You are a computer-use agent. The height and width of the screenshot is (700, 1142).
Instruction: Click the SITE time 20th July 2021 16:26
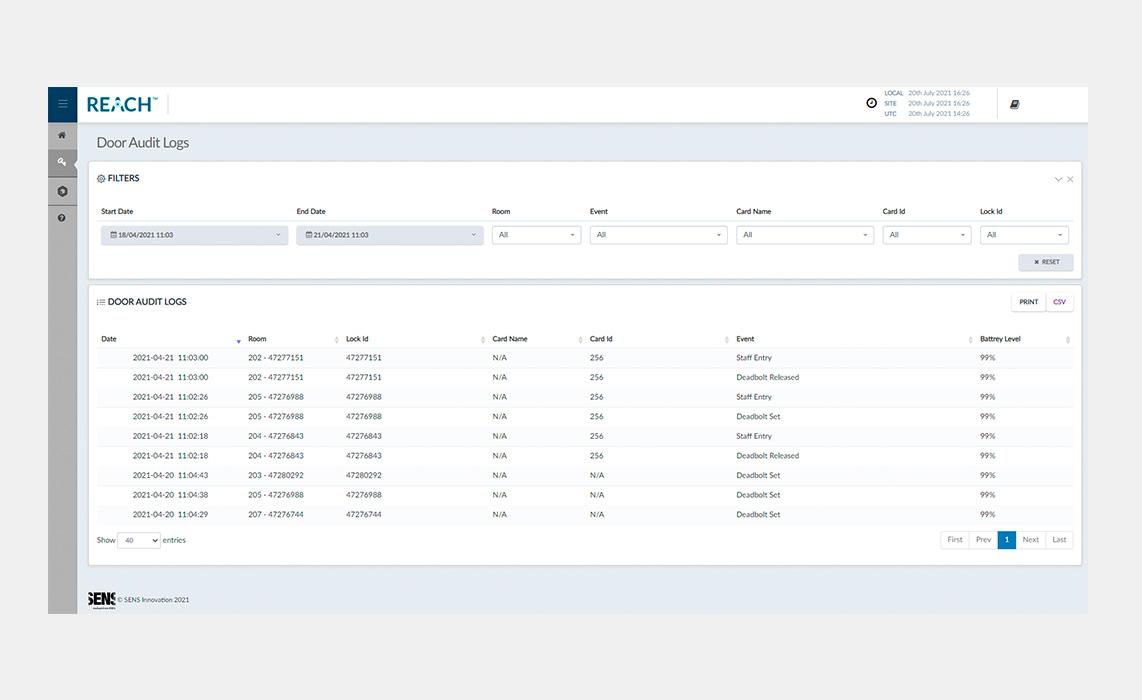click(x=939, y=103)
